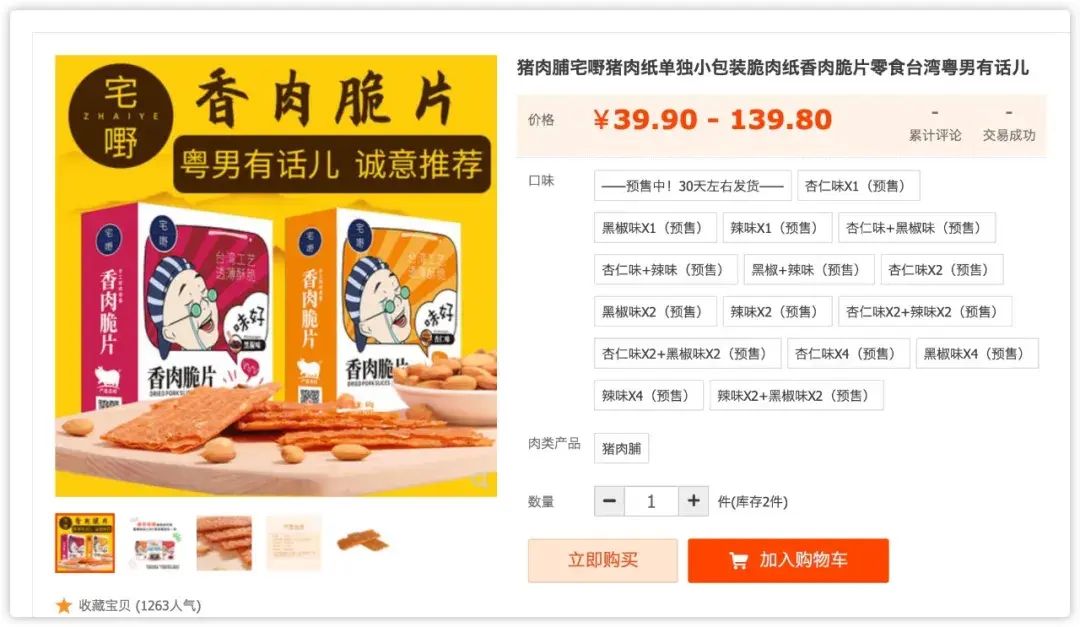Viewport: 1080px width, 627px height.
Task: Add item with 加入购物车 button
Action: tap(788, 560)
